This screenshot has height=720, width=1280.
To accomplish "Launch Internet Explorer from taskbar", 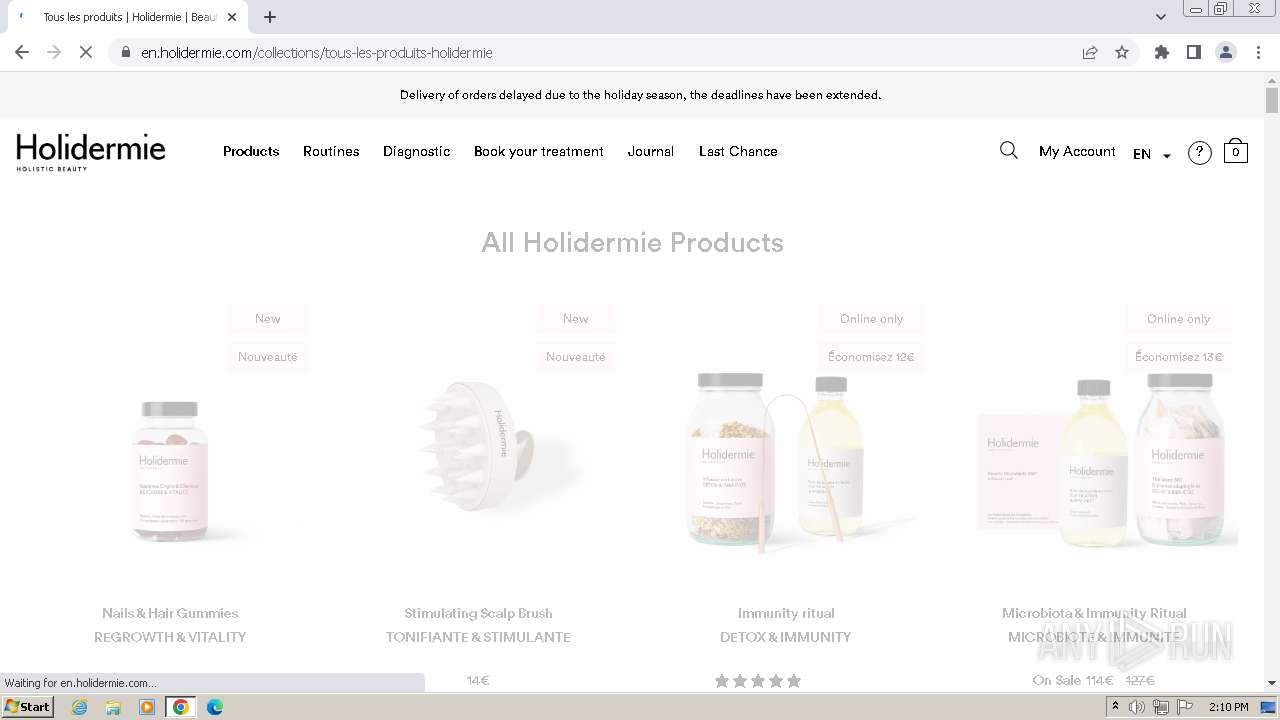I will [x=80, y=707].
